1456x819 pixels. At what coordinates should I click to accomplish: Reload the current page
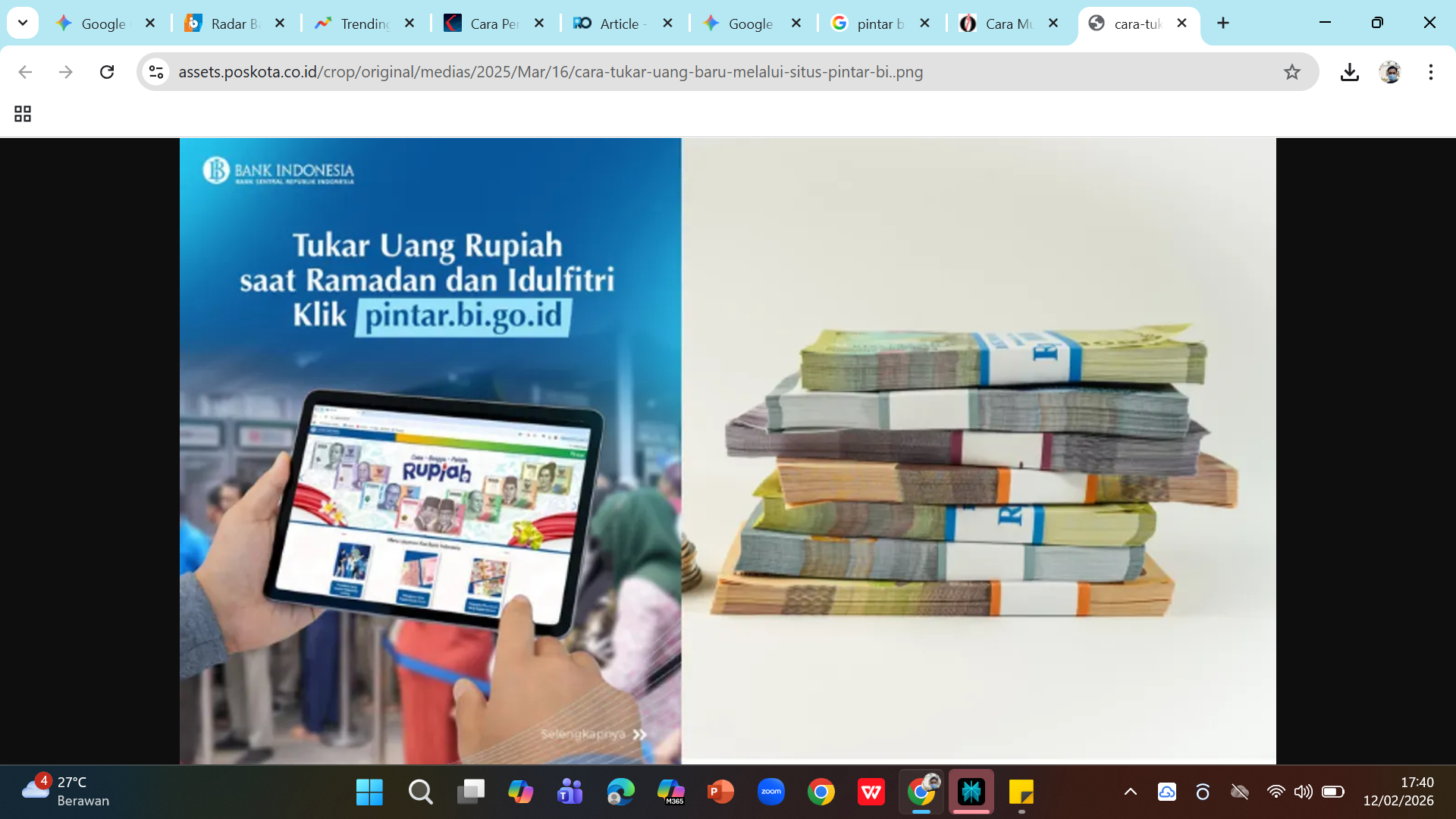pos(107,72)
